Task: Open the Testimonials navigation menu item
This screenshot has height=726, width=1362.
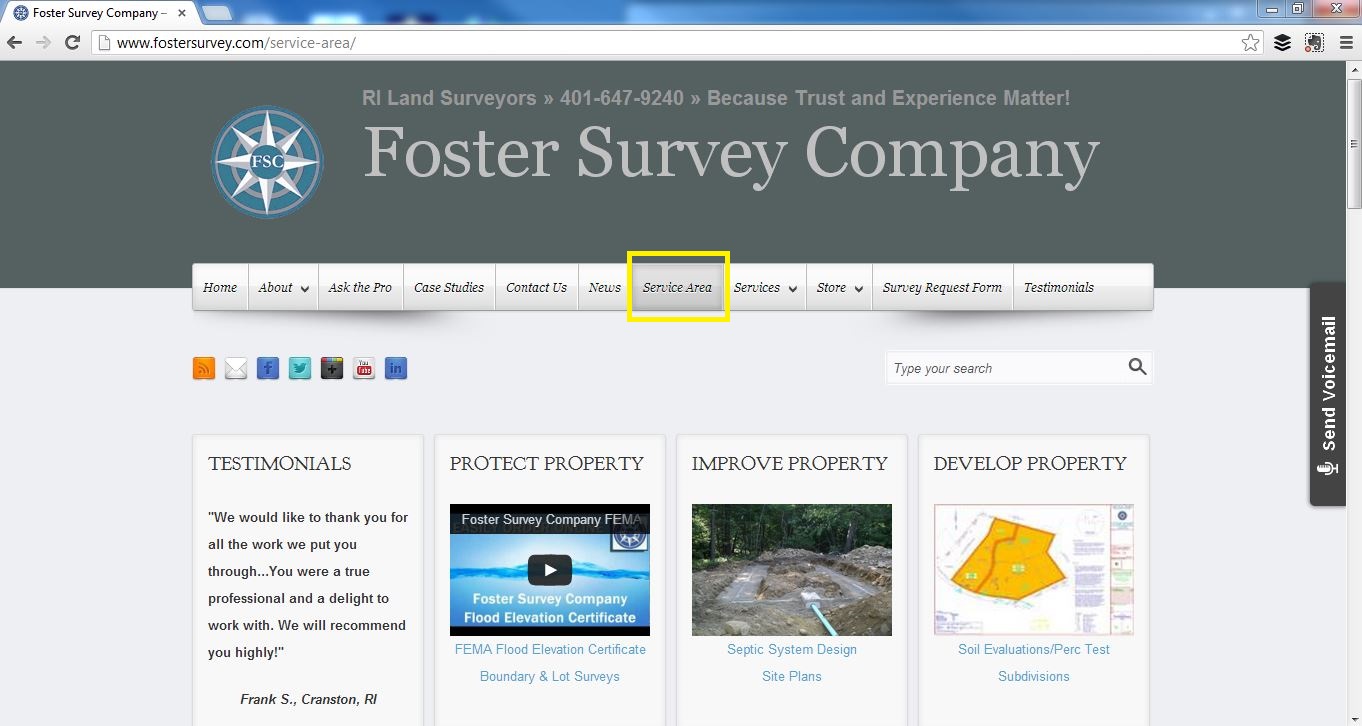Action: click(x=1059, y=288)
